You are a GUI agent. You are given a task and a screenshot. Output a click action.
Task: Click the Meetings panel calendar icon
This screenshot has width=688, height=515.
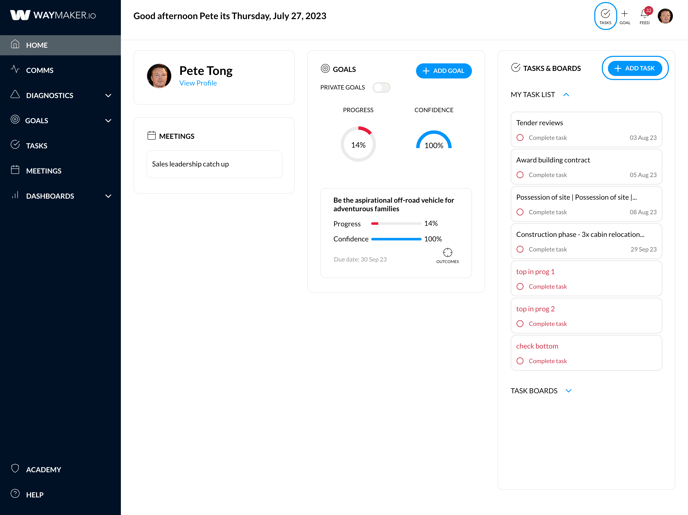pyautogui.click(x=151, y=136)
